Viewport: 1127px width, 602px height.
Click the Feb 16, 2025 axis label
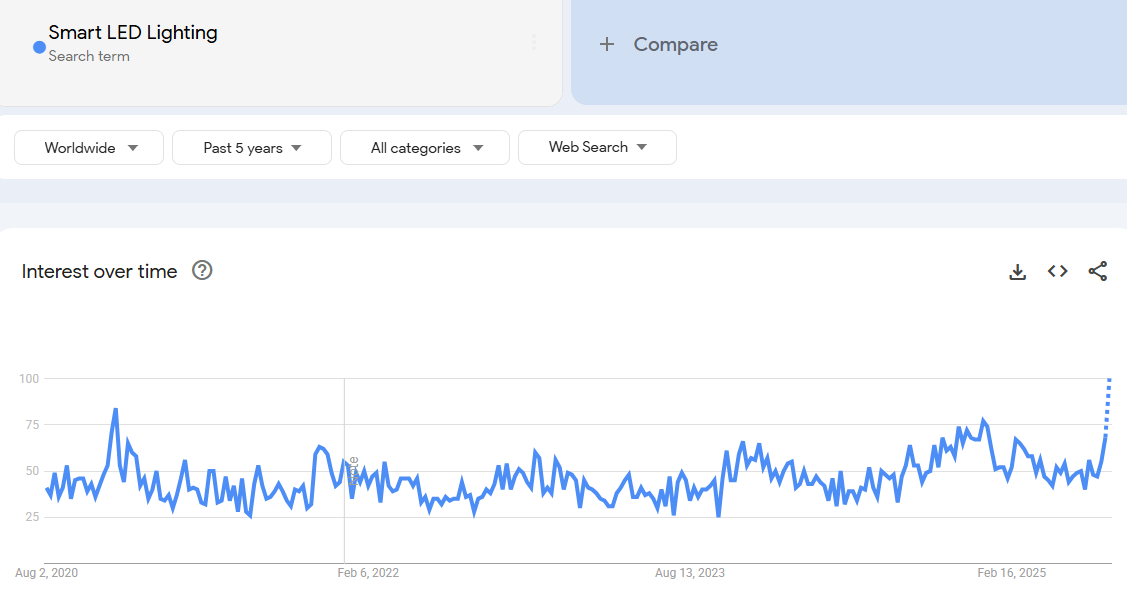1011,573
